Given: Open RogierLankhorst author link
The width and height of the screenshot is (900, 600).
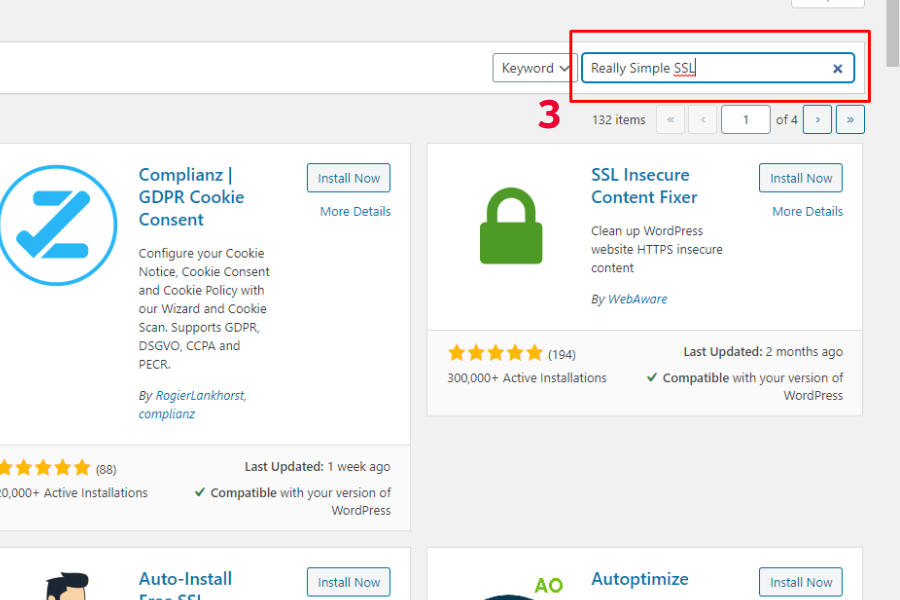Looking at the screenshot, I should click(x=201, y=396).
